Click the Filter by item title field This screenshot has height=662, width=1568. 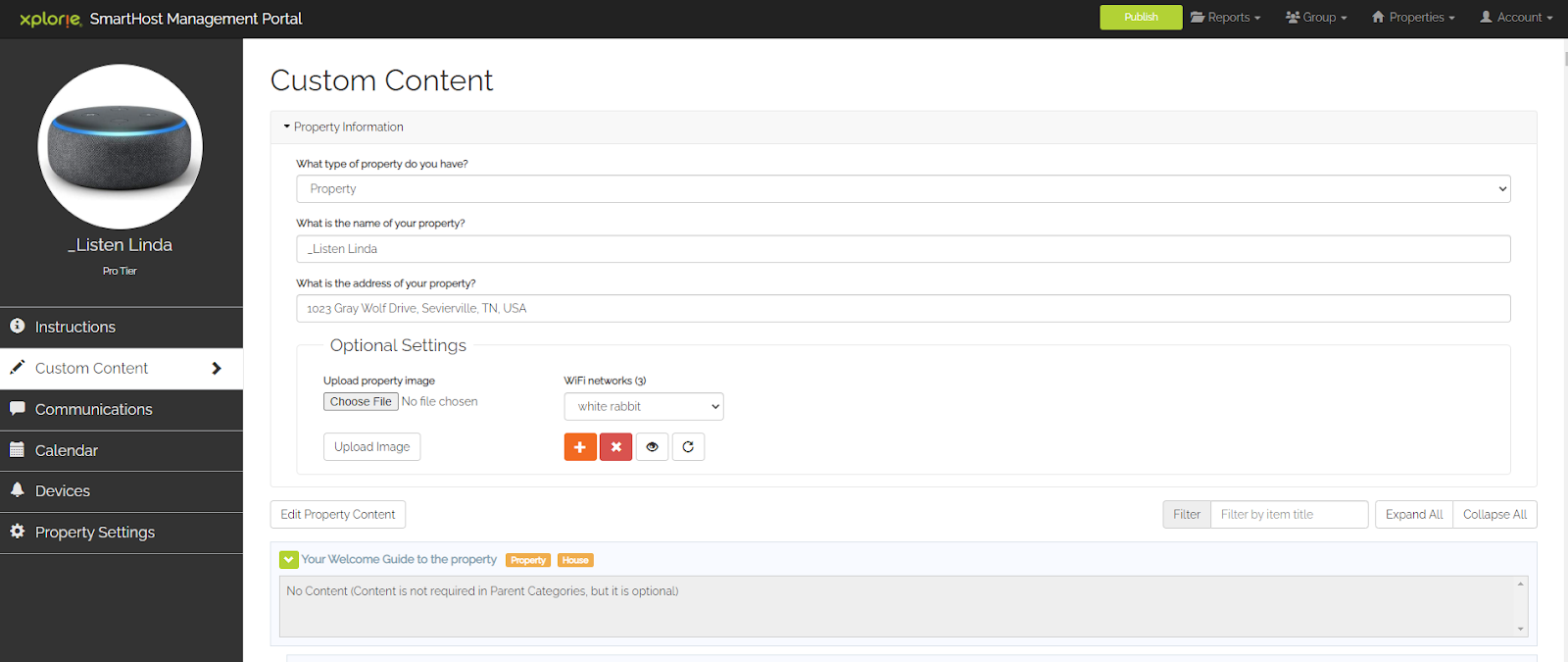[1290, 514]
